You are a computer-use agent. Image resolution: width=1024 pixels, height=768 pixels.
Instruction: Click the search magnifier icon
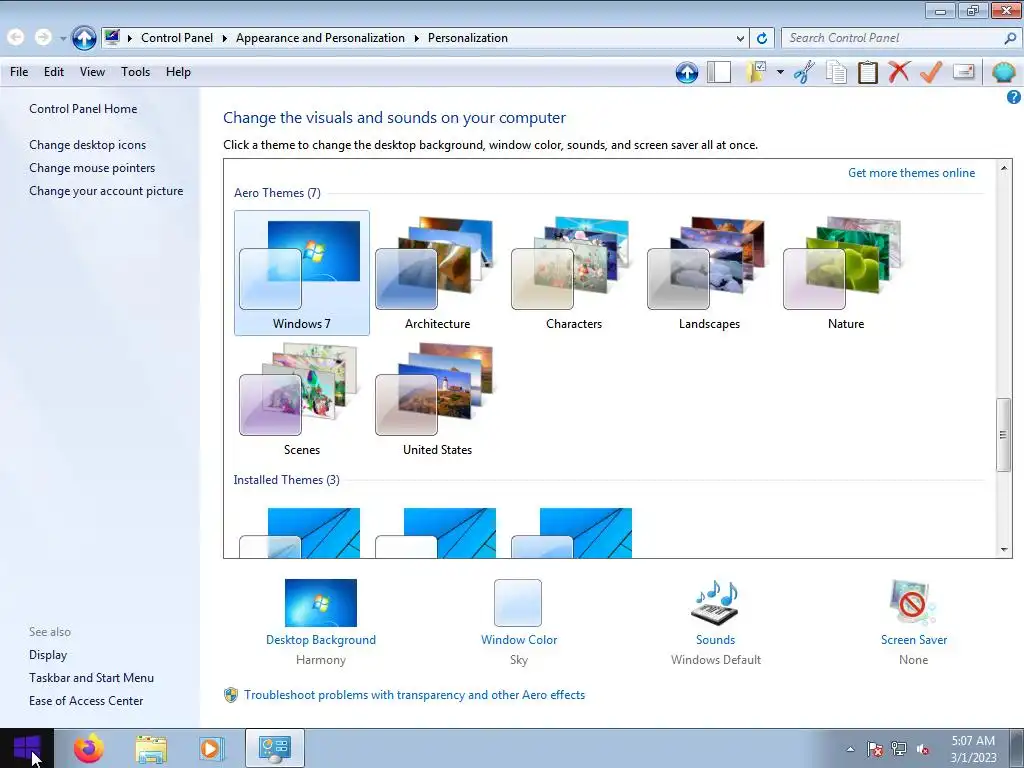(1010, 39)
